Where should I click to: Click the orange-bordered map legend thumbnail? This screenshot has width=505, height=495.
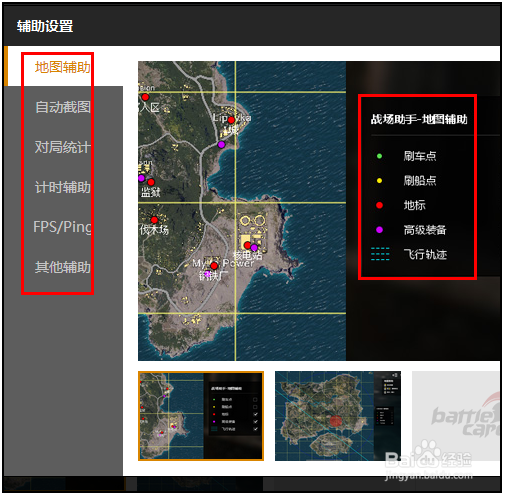tap(201, 416)
